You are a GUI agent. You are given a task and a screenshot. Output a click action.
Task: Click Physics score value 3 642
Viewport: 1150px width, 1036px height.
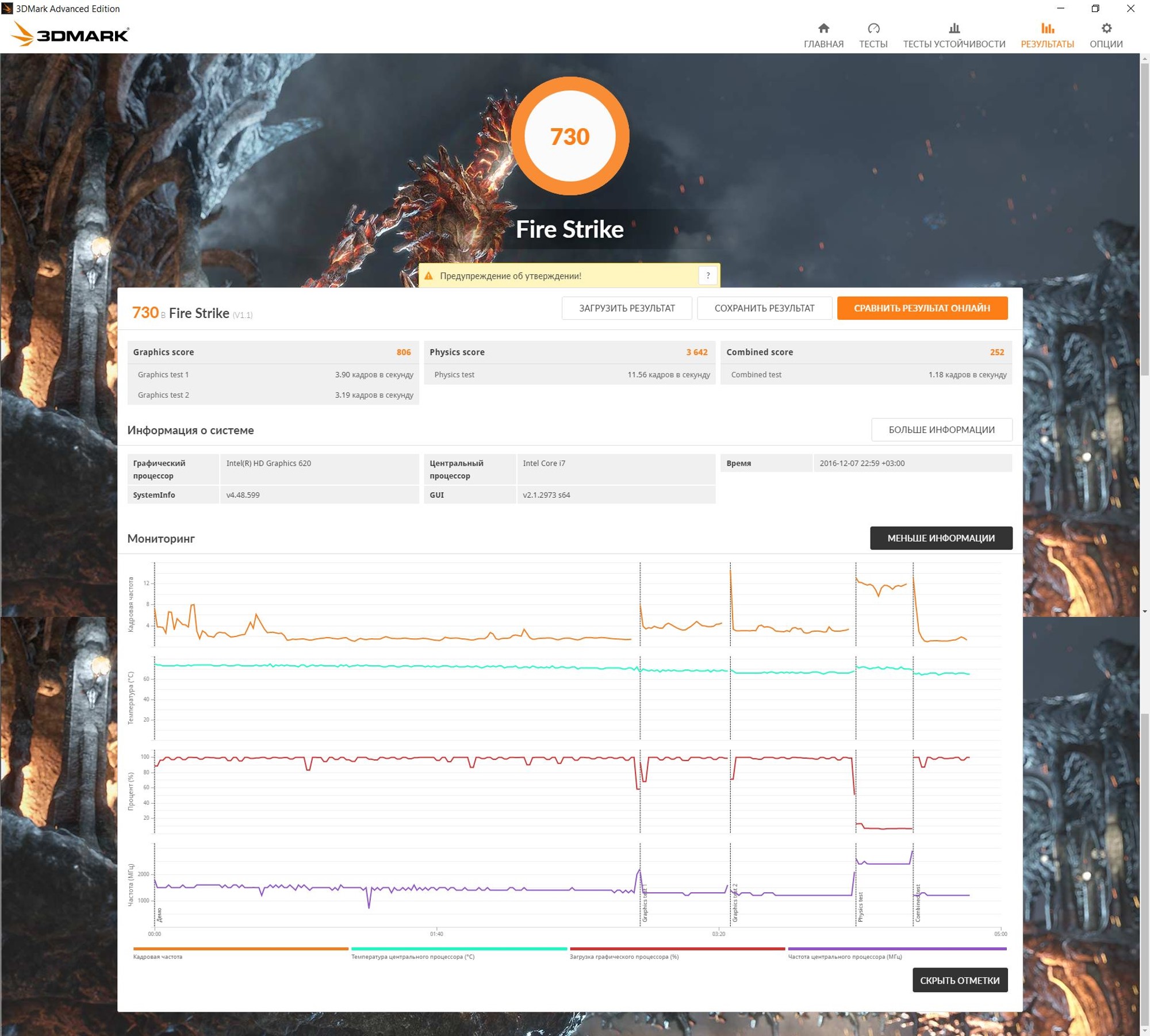pyautogui.click(x=696, y=352)
